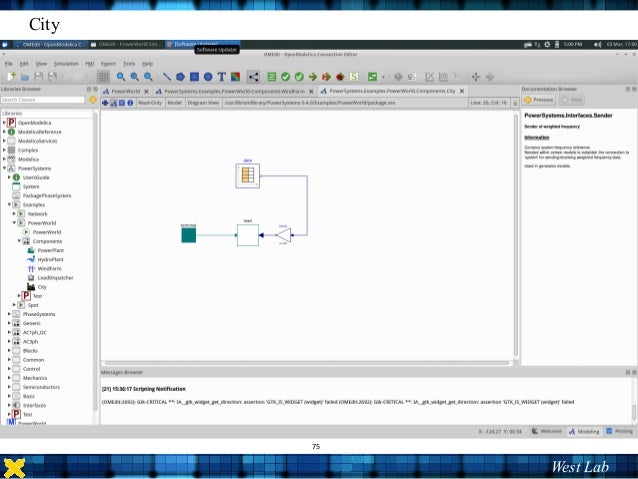The height and width of the screenshot is (479, 638).
Task: Select the Text tool in toolbar
Action: (221, 76)
